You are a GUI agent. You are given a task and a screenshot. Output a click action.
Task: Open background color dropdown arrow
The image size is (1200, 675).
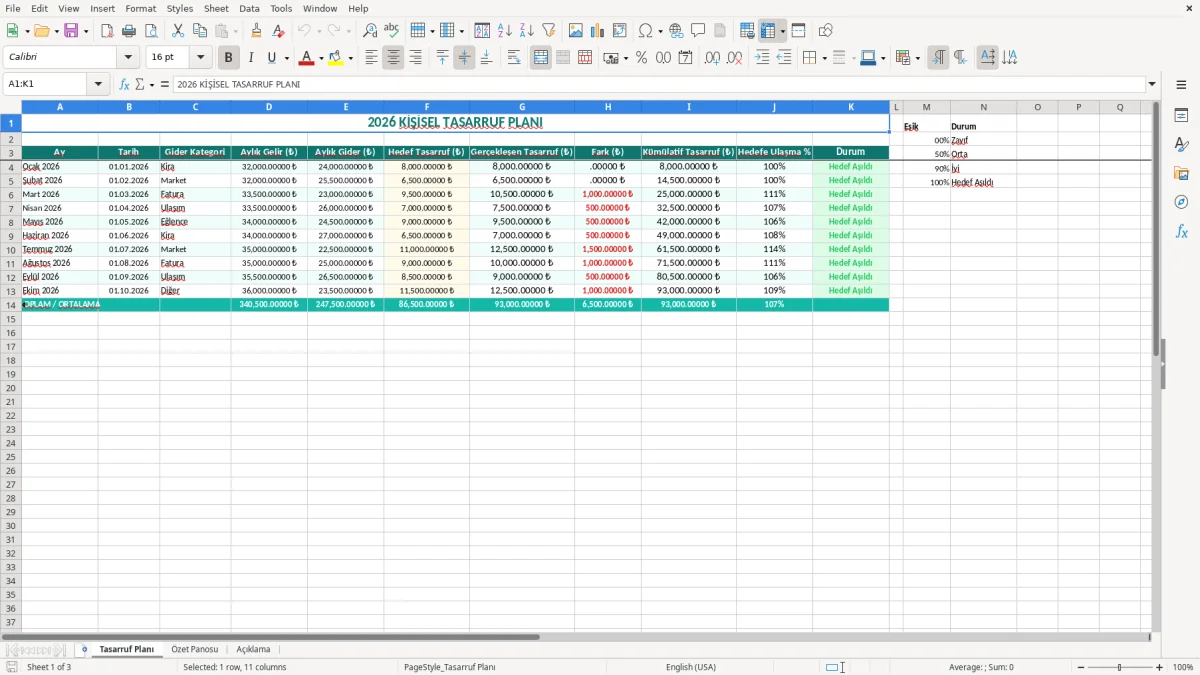coord(350,58)
